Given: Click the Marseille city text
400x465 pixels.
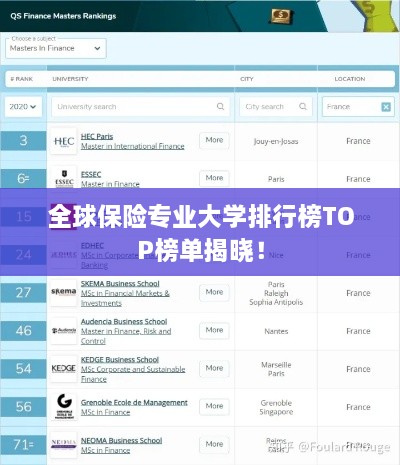Looking at the screenshot, I should [x=276, y=365].
